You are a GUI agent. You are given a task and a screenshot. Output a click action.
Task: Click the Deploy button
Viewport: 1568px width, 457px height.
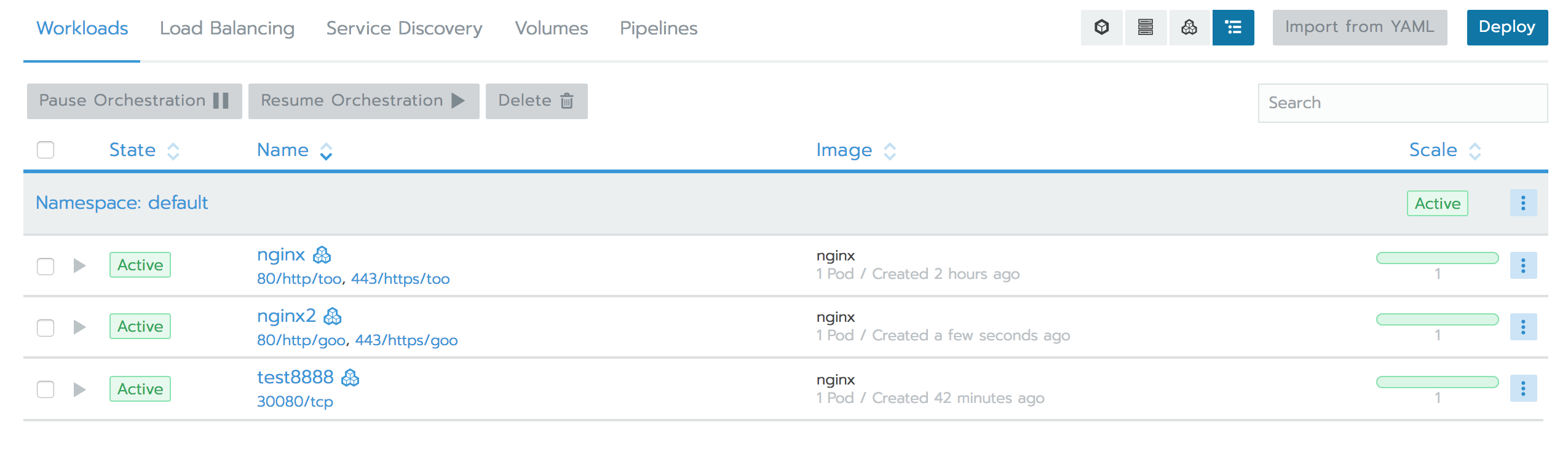[1507, 27]
